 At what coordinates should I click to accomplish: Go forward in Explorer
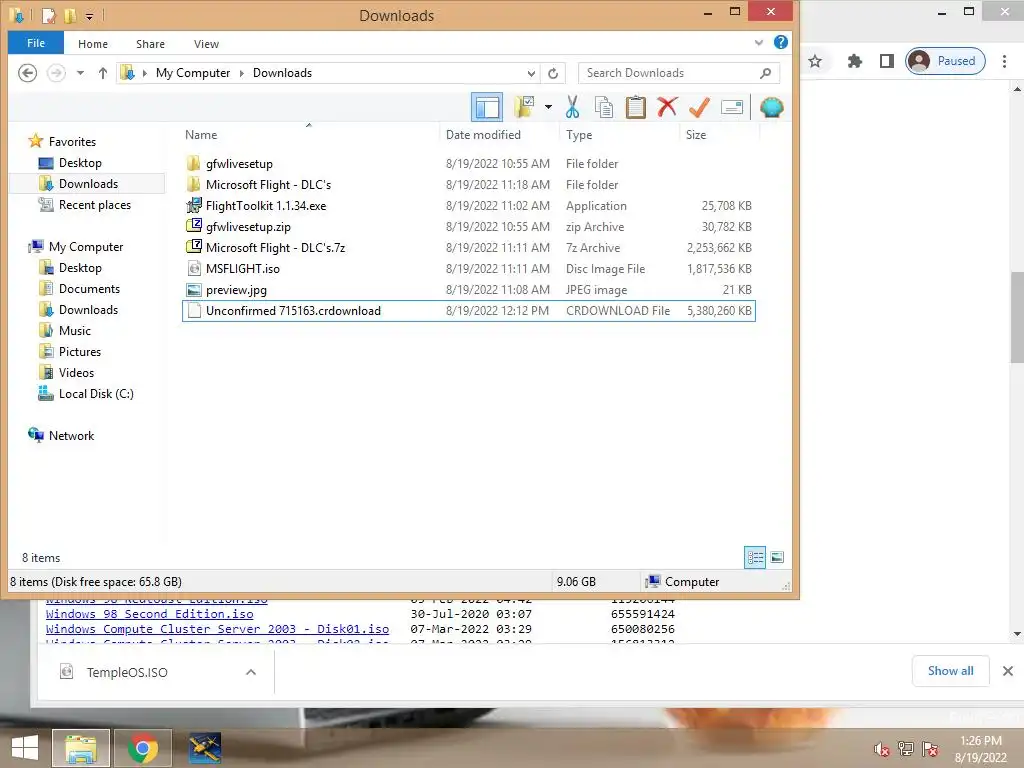tap(56, 72)
